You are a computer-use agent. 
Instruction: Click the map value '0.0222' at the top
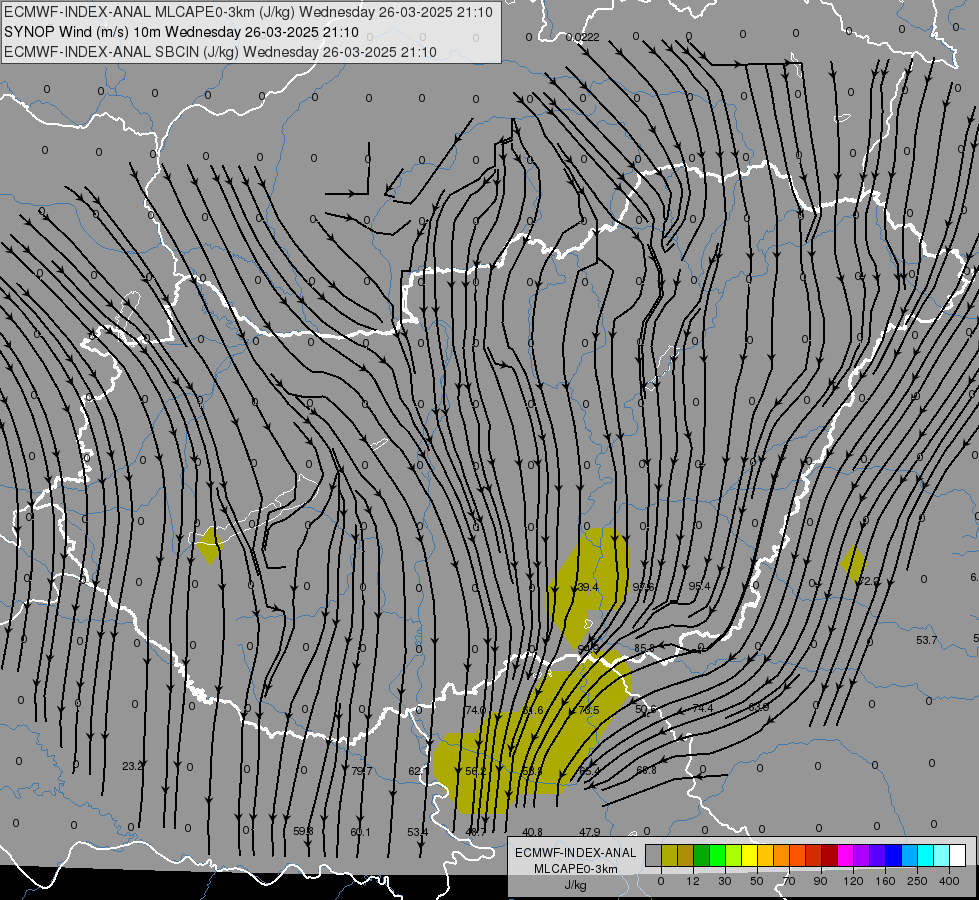583,37
